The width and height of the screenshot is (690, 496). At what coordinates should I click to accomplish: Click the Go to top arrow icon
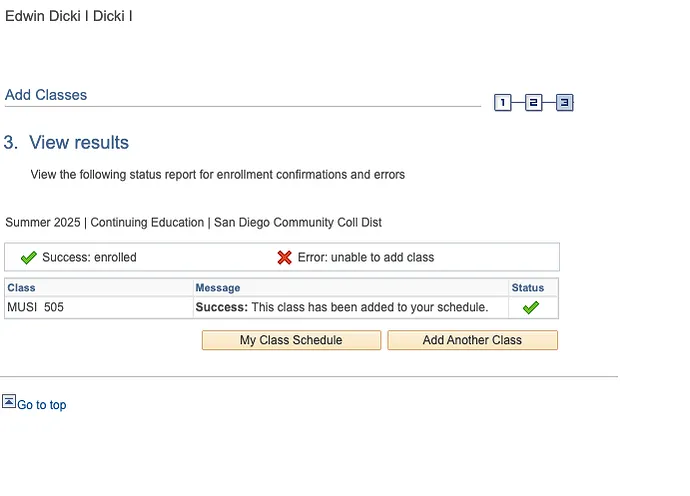pyautogui.click(x=9, y=401)
